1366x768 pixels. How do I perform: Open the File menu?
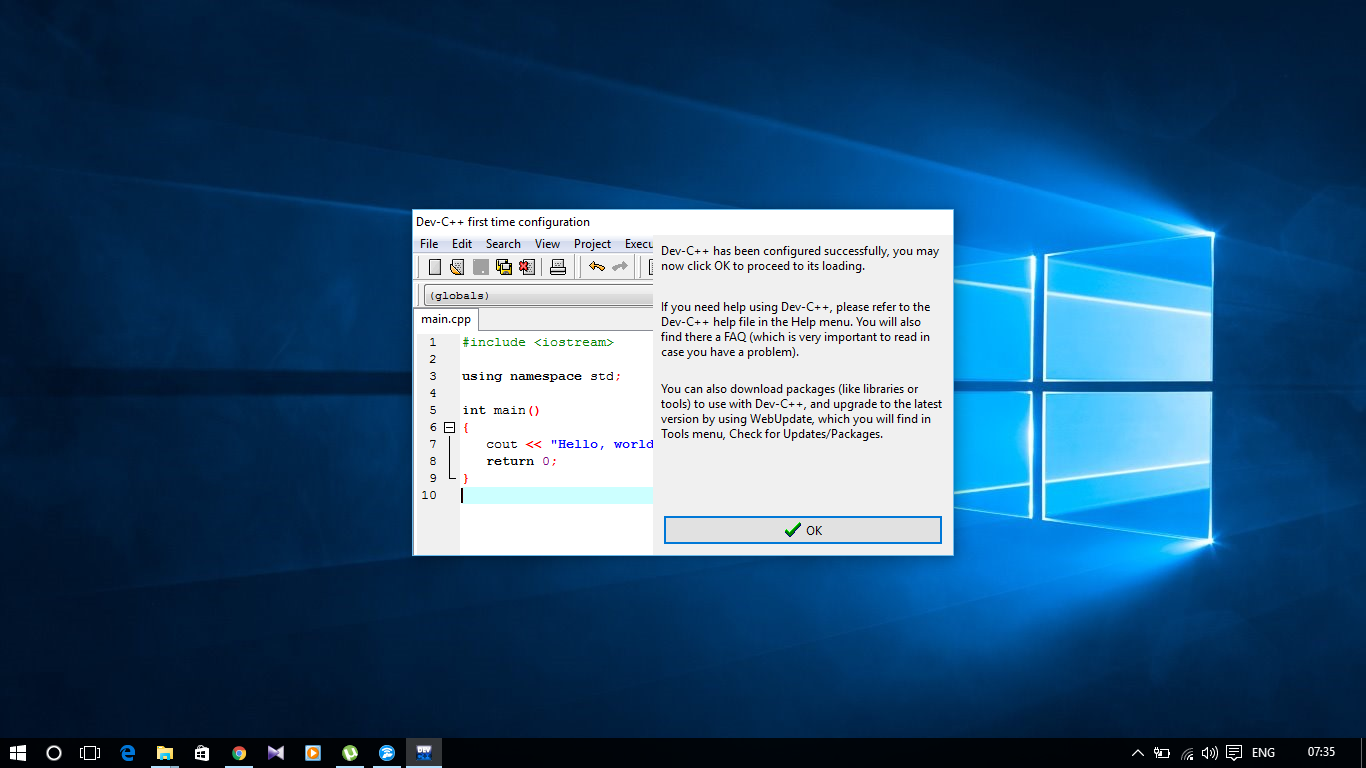pyautogui.click(x=428, y=243)
